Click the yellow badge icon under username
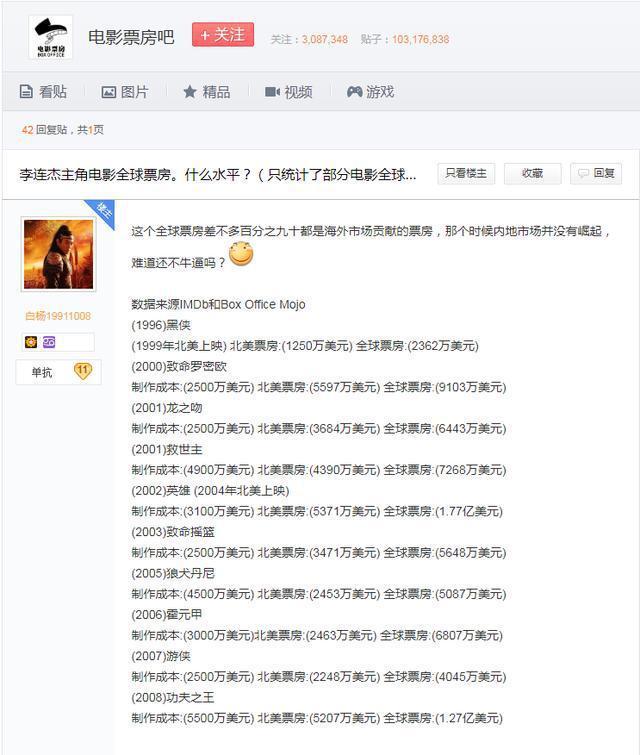The width and height of the screenshot is (640, 755). click(x=31, y=342)
